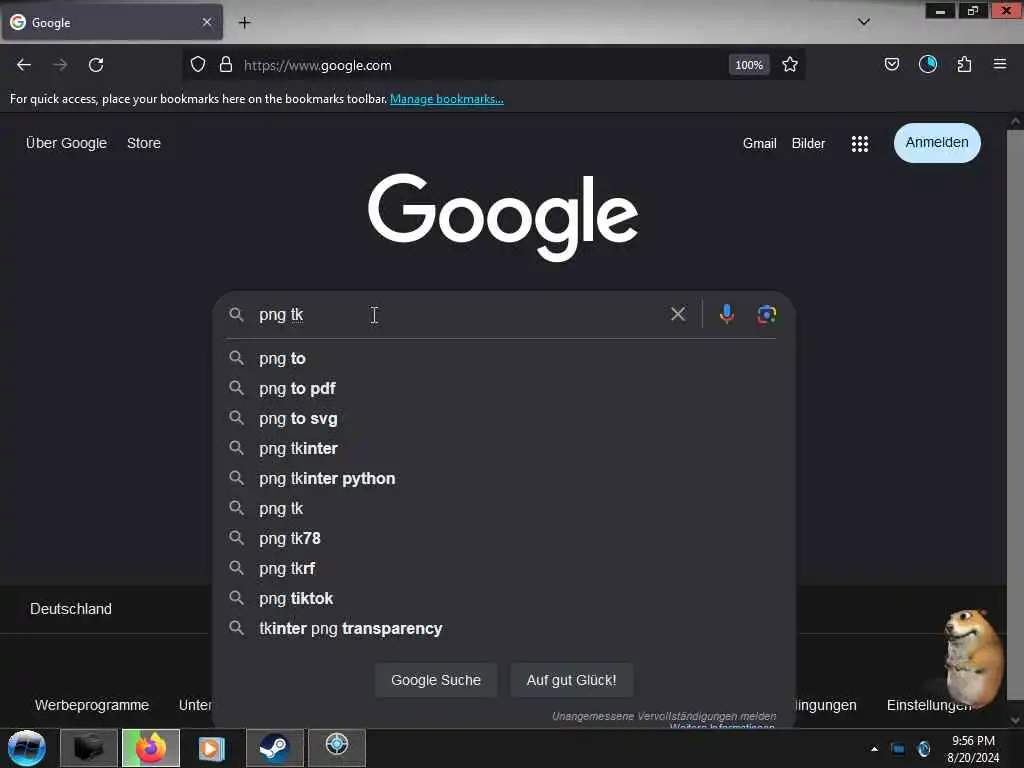Click the hamster desktop pet overlay
The height and width of the screenshot is (768, 1024).
pos(972,658)
